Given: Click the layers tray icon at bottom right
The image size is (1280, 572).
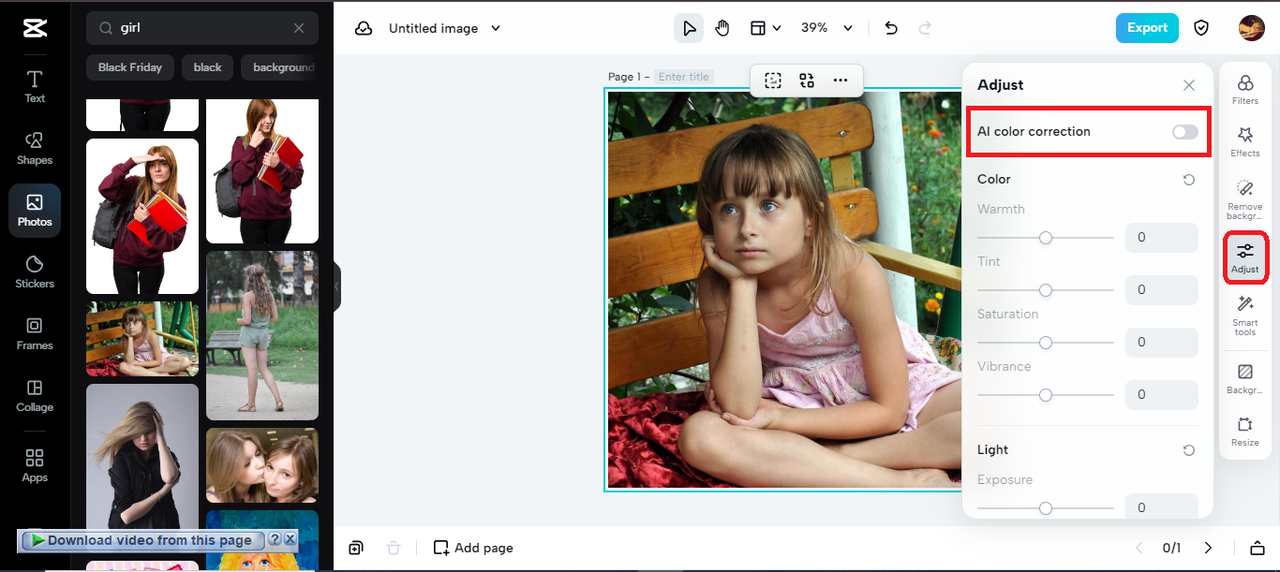Looking at the screenshot, I should (1257, 548).
